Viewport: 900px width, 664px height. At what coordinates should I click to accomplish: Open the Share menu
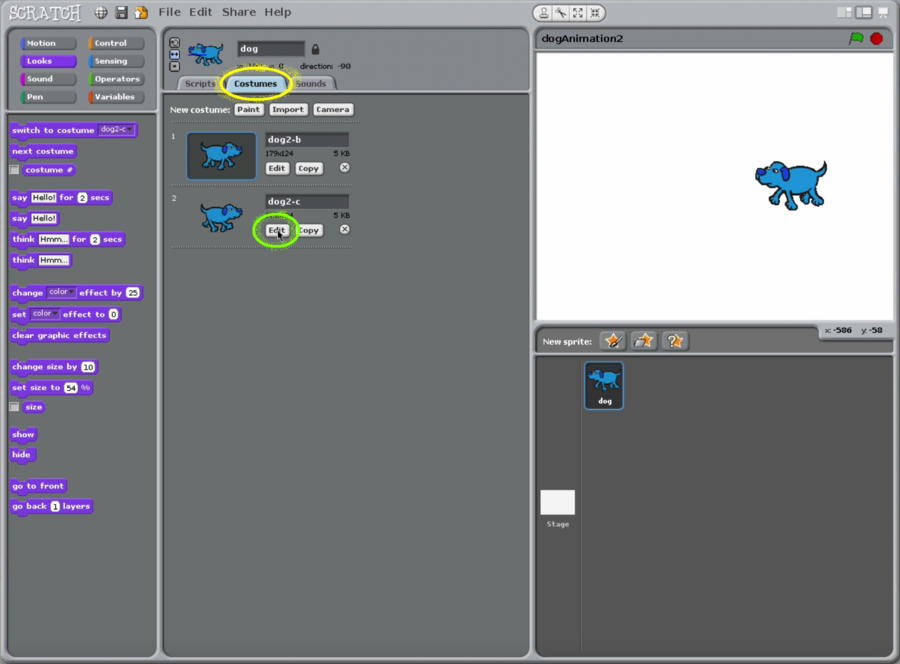tap(238, 12)
